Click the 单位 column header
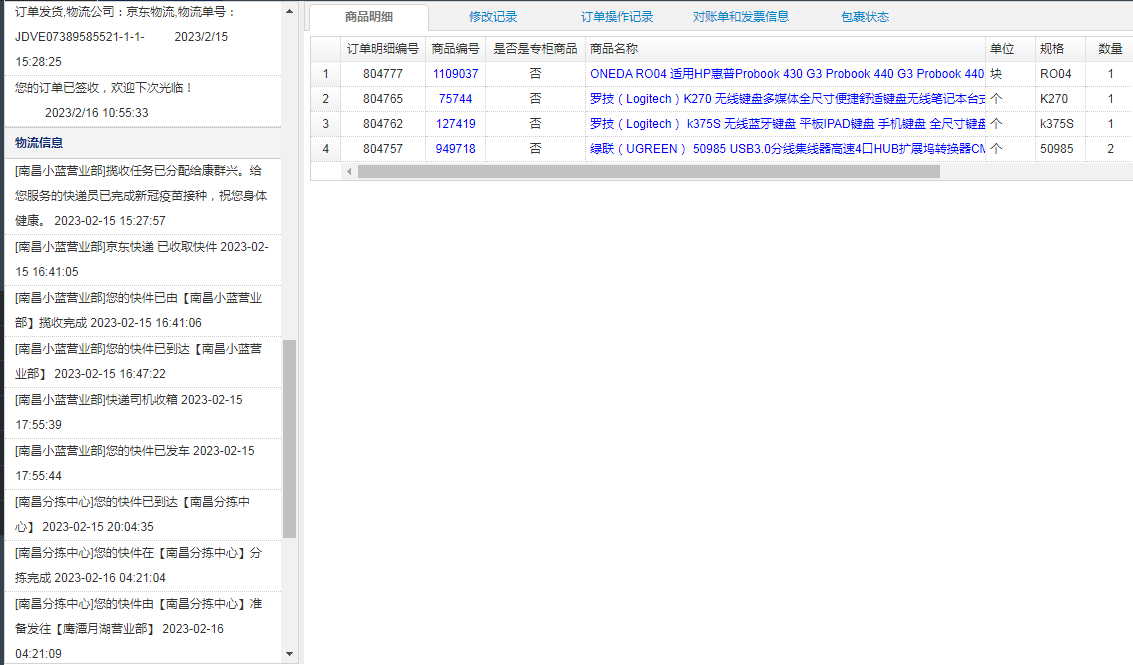This screenshot has height=665, width=1133. pyautogui.click(x=1010, y=48)
